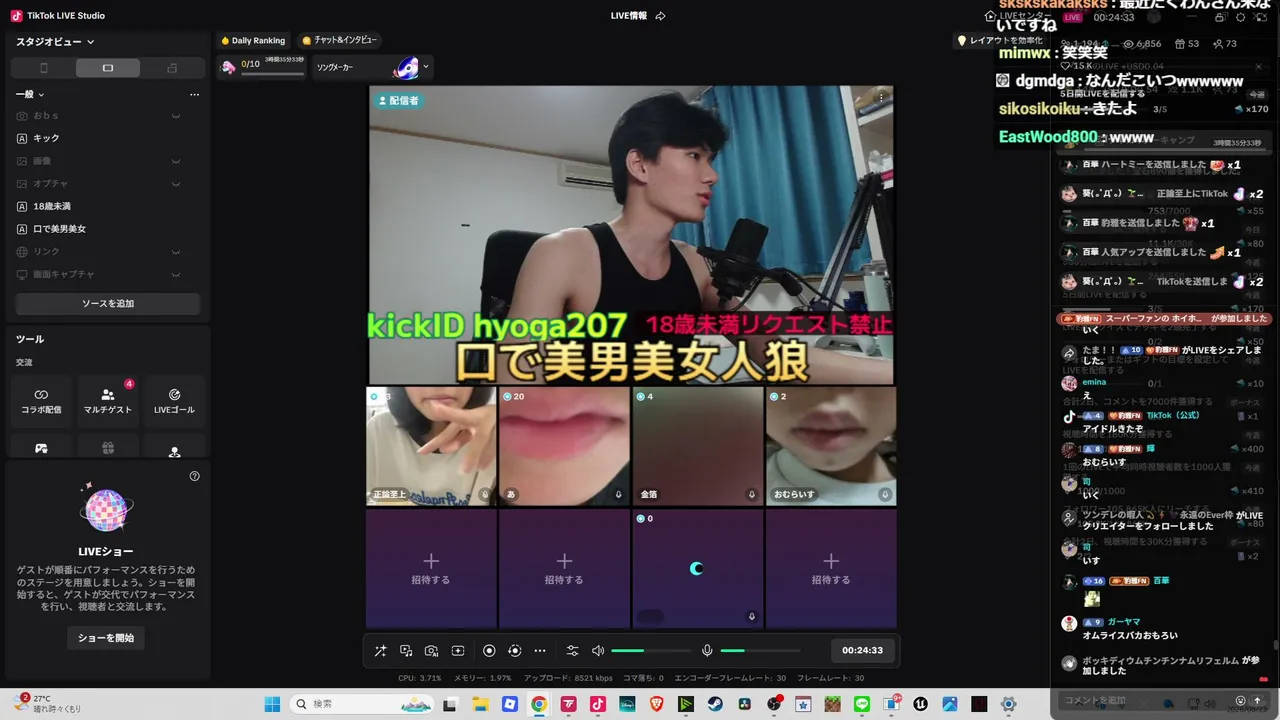Toggle mic for guest 金箔
The image size is (1280, 720).
(752, 494)
